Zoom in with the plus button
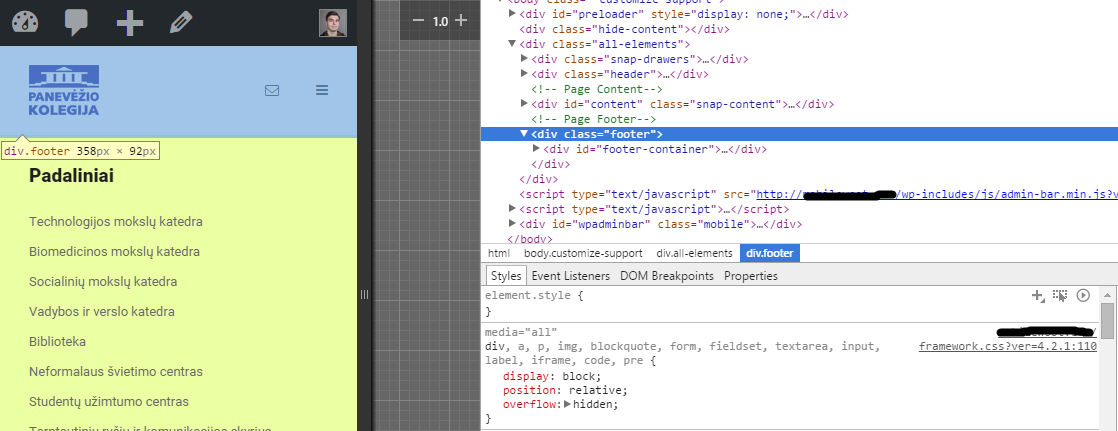Image resolution: width=1118 pixels, height=431 pixels. point(461,20)
